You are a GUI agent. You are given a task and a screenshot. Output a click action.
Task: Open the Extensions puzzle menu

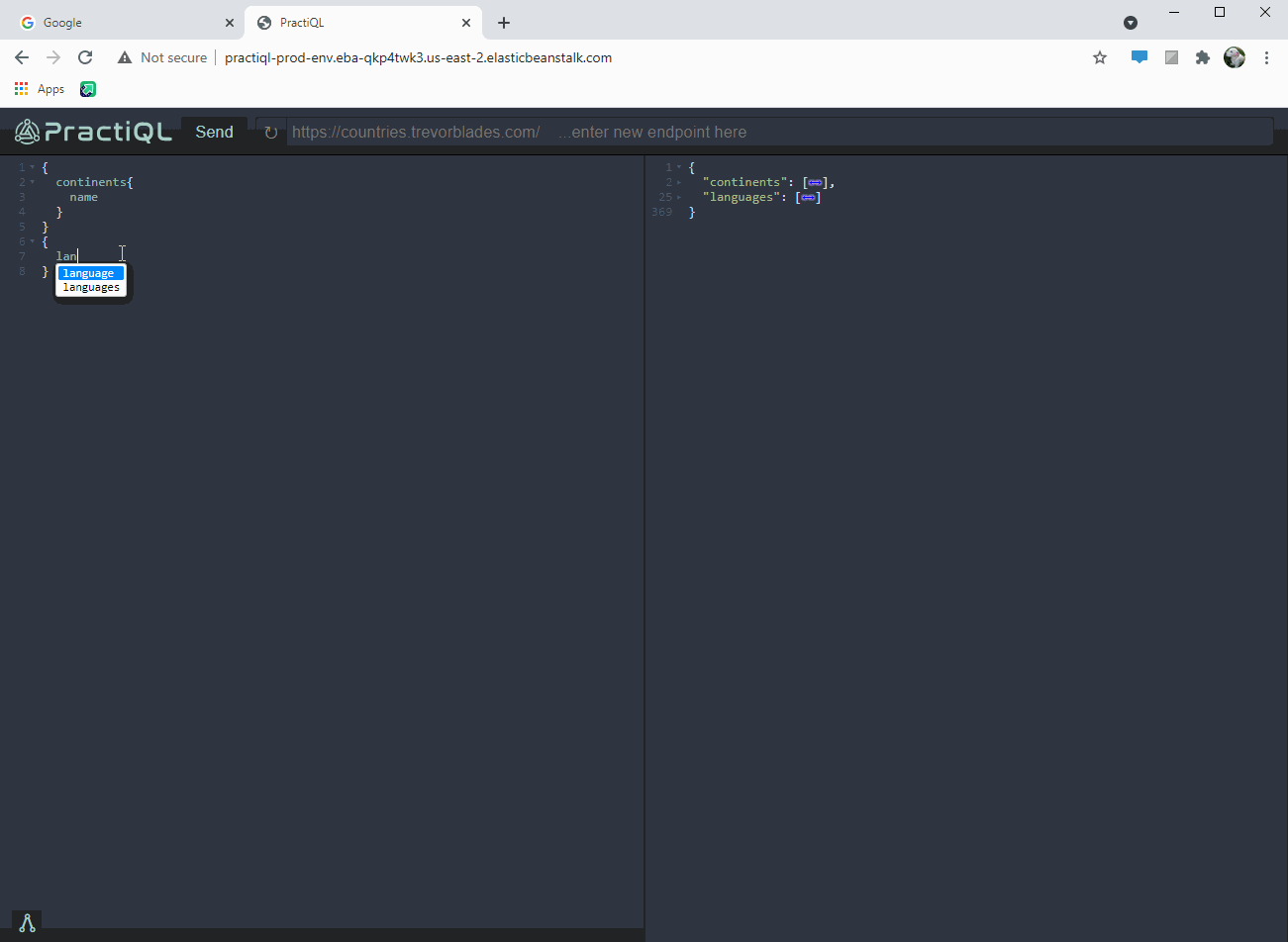[1203, 57]
